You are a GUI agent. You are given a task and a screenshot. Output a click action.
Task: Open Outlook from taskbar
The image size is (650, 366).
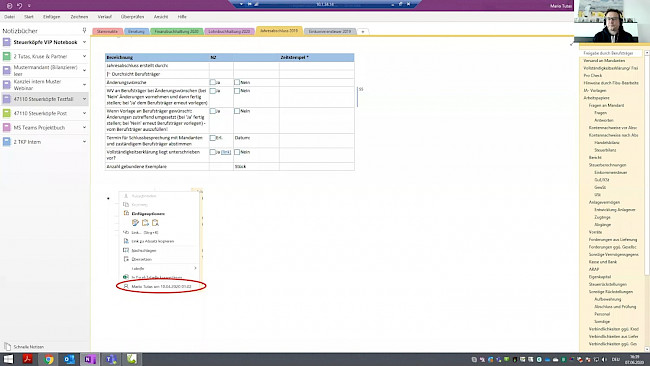69,359
